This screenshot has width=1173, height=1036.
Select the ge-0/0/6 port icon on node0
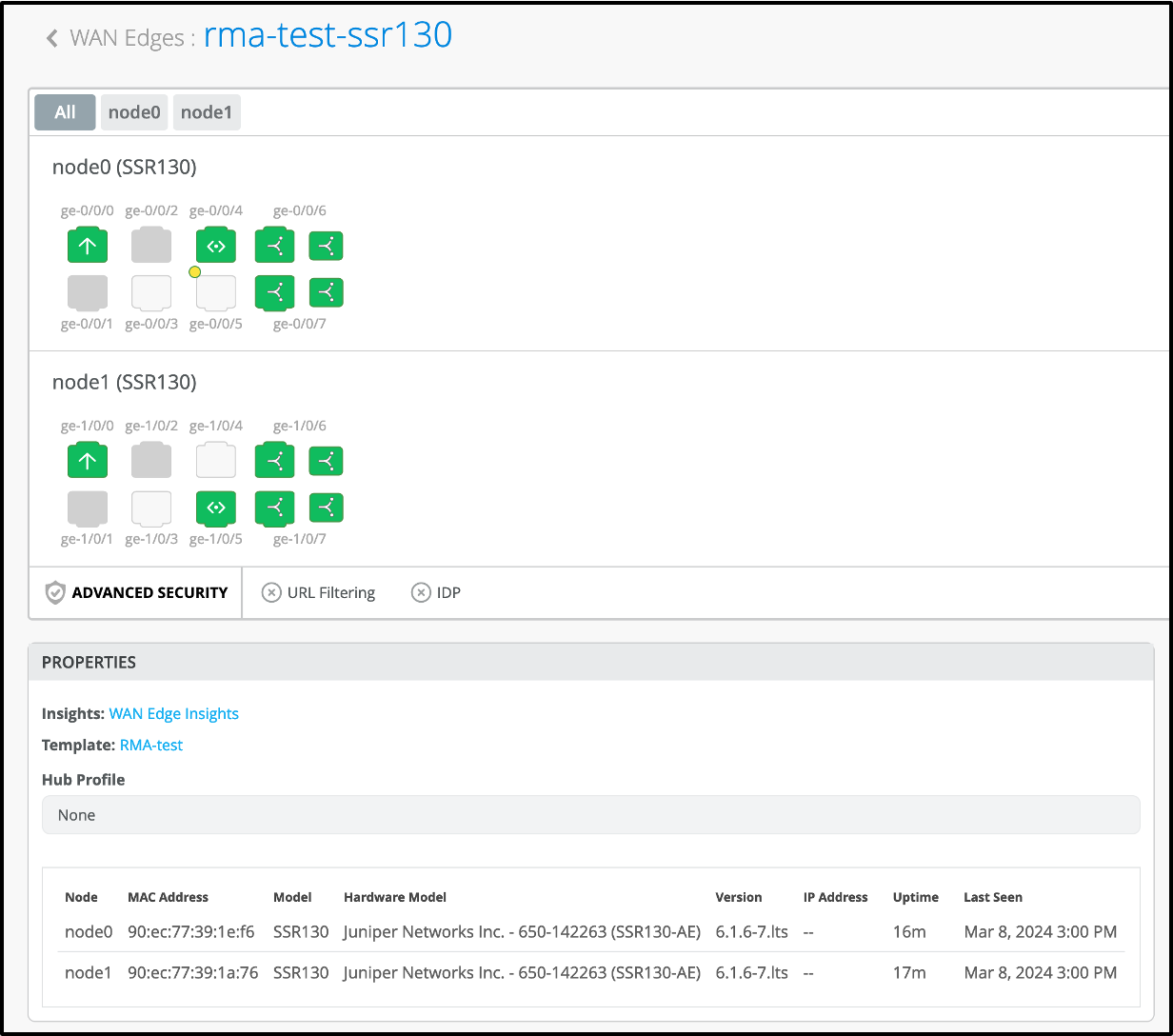[274, 247]
